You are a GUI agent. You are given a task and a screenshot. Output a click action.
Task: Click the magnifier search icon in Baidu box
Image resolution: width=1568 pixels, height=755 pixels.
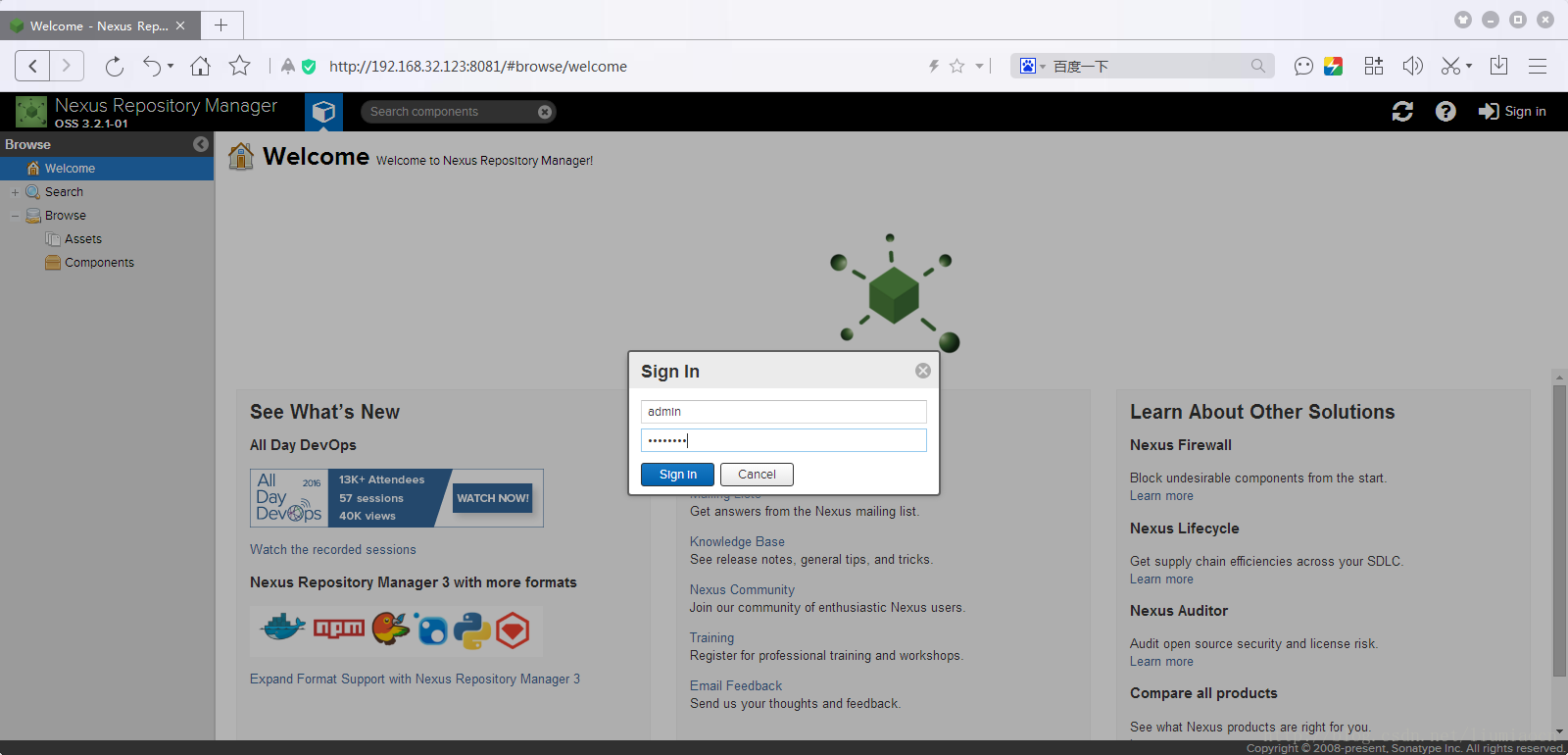point(1258,66)
